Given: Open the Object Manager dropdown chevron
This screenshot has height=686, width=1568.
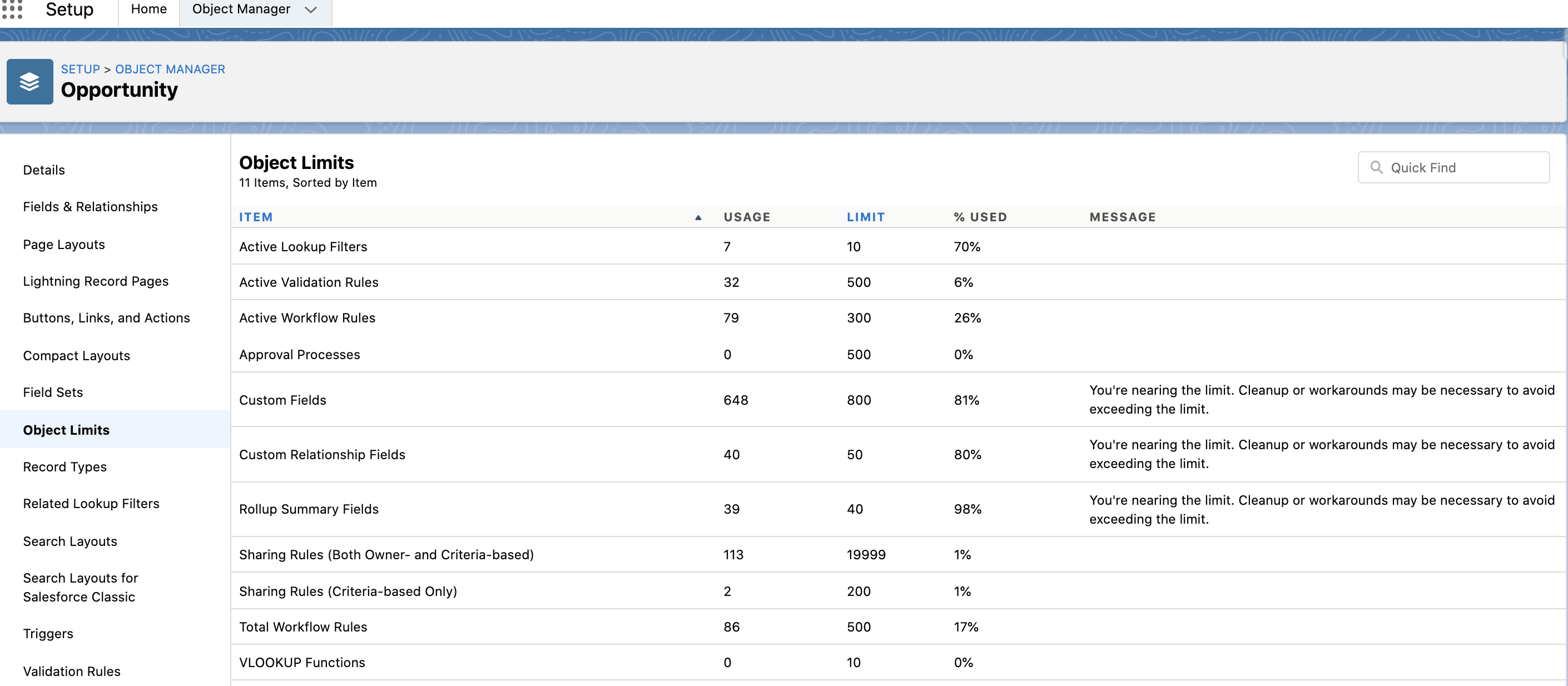Looking at the screenshot, I should point(310,10).
